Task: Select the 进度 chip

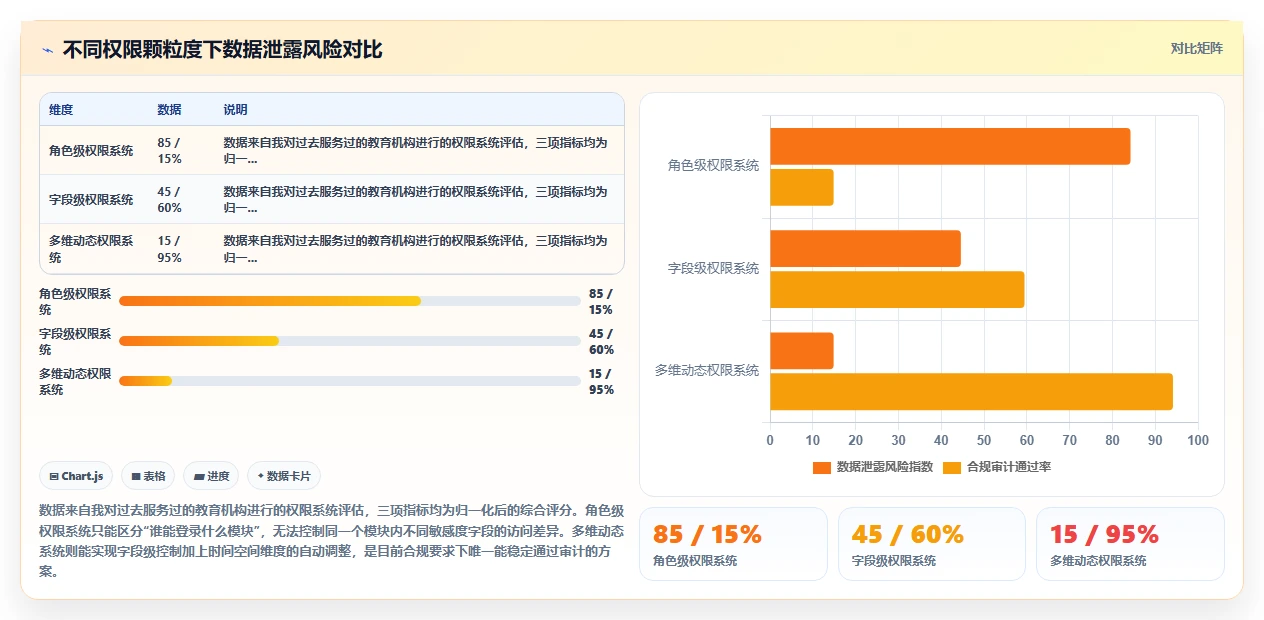Action: point(212,476)
